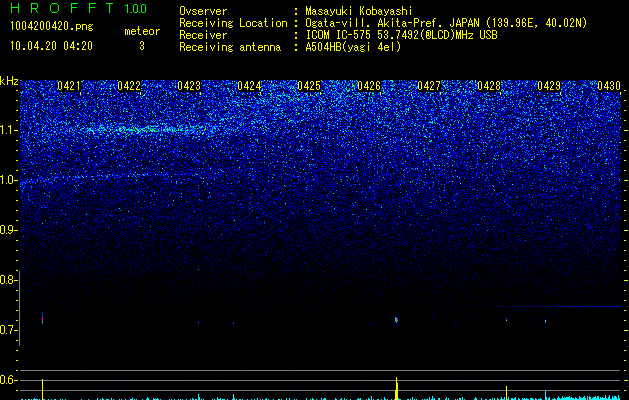Viewport: 629px width, 400px height.
Task: Click the 0.7 kHz axis label
Action: 9,330
